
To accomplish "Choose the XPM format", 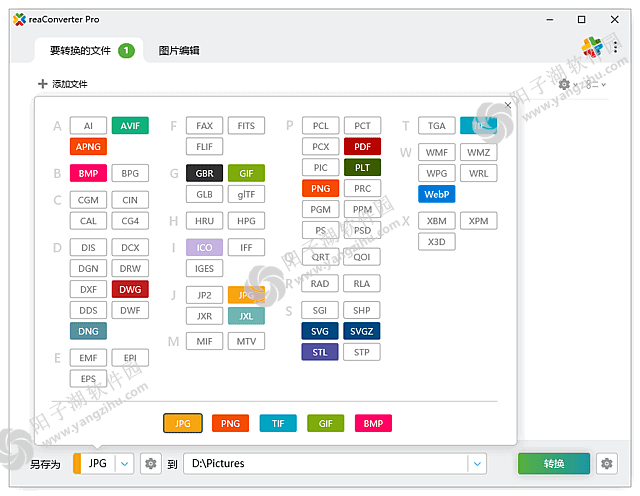I will click(x=478, y=221).
